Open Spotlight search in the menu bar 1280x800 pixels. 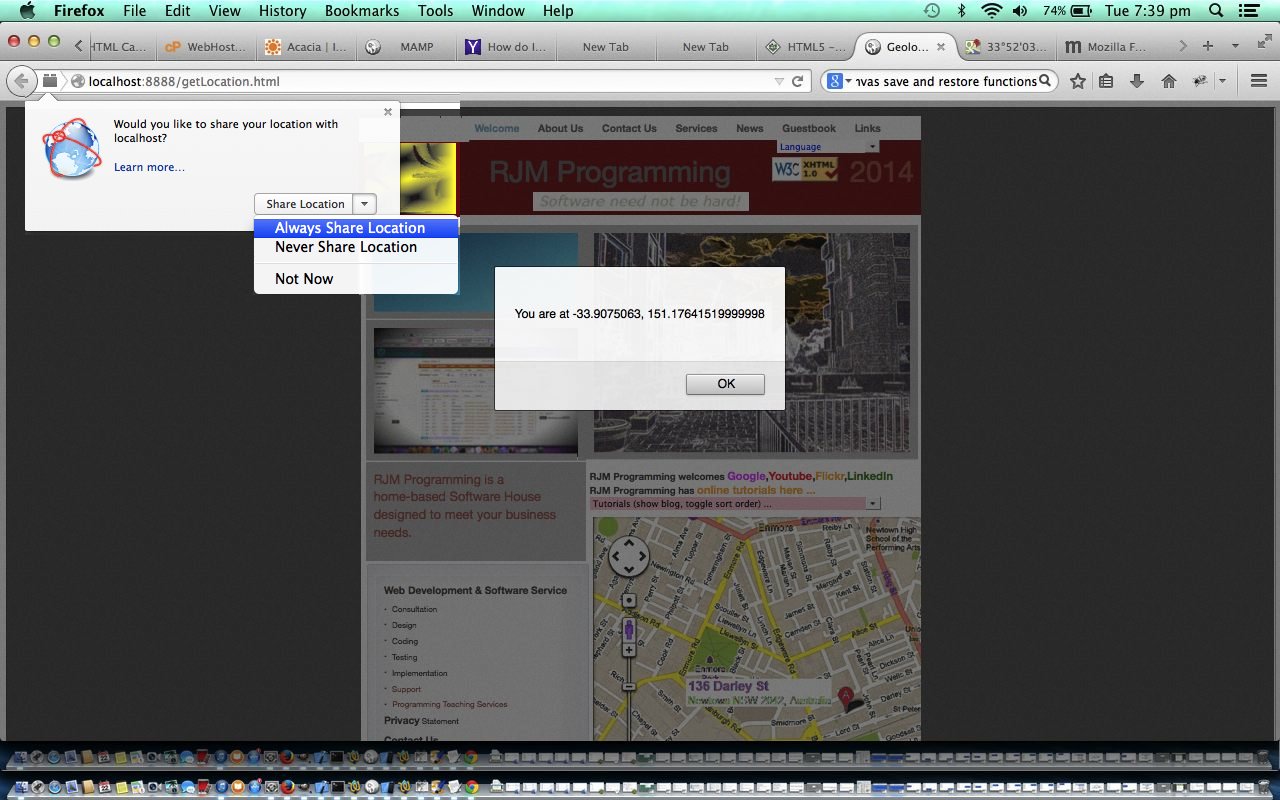click(1216, 11)
